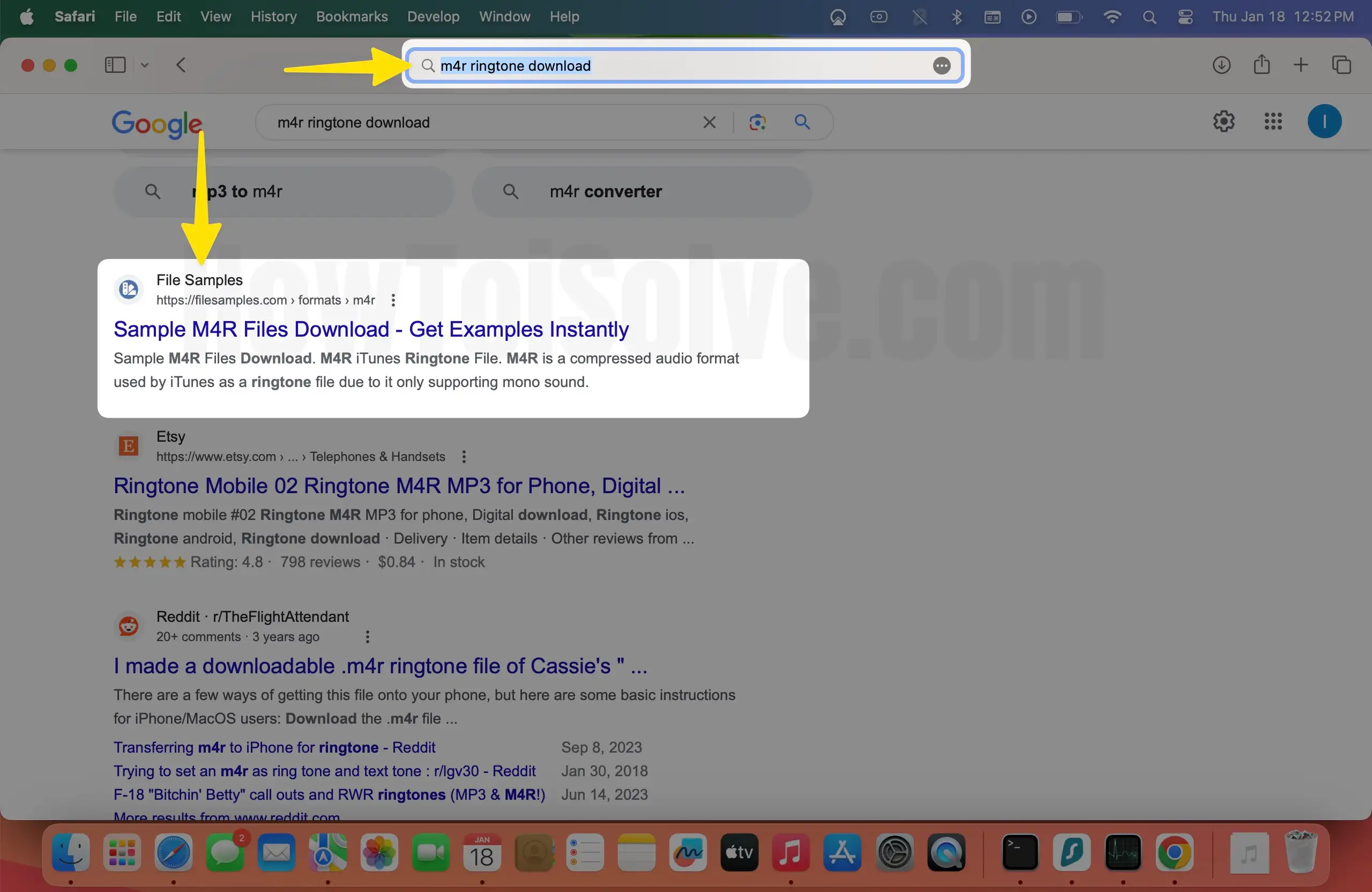Open Finder from the Dock
Image resolution: width=1372 pixels, height=892 pixels.
[71, 853]
